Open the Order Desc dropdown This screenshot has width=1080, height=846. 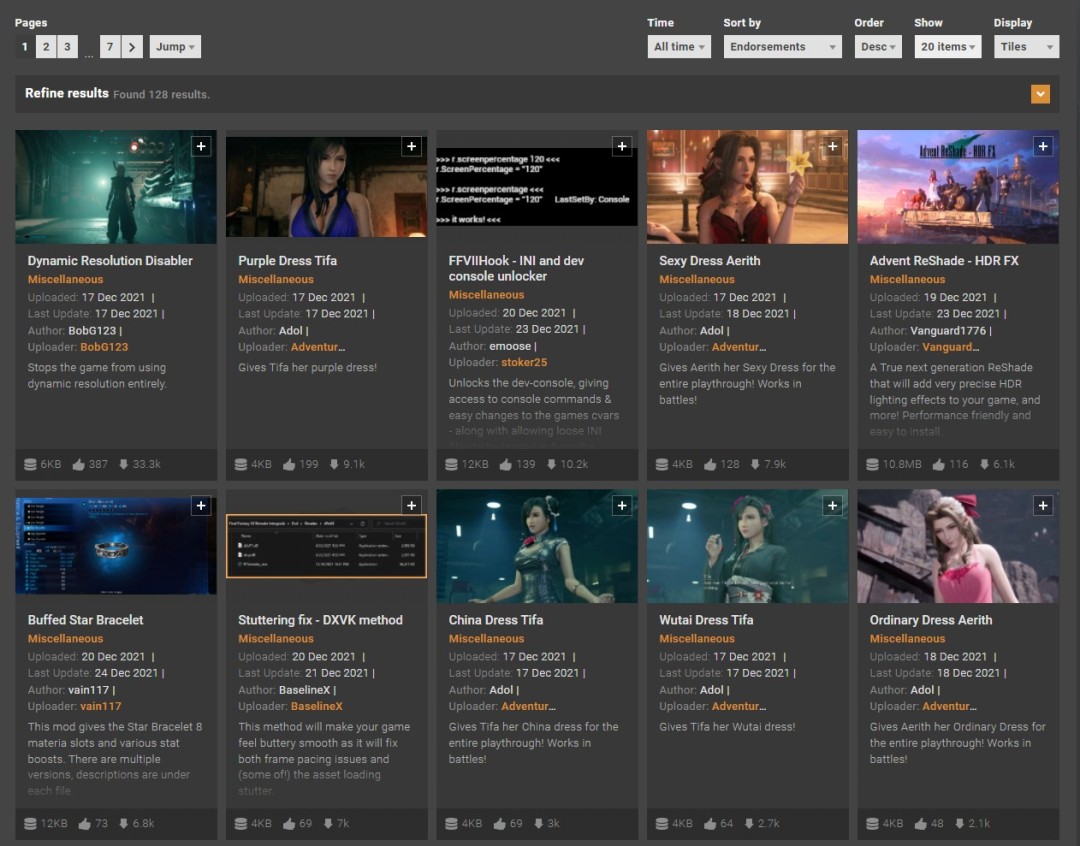[x=878, y=47]
